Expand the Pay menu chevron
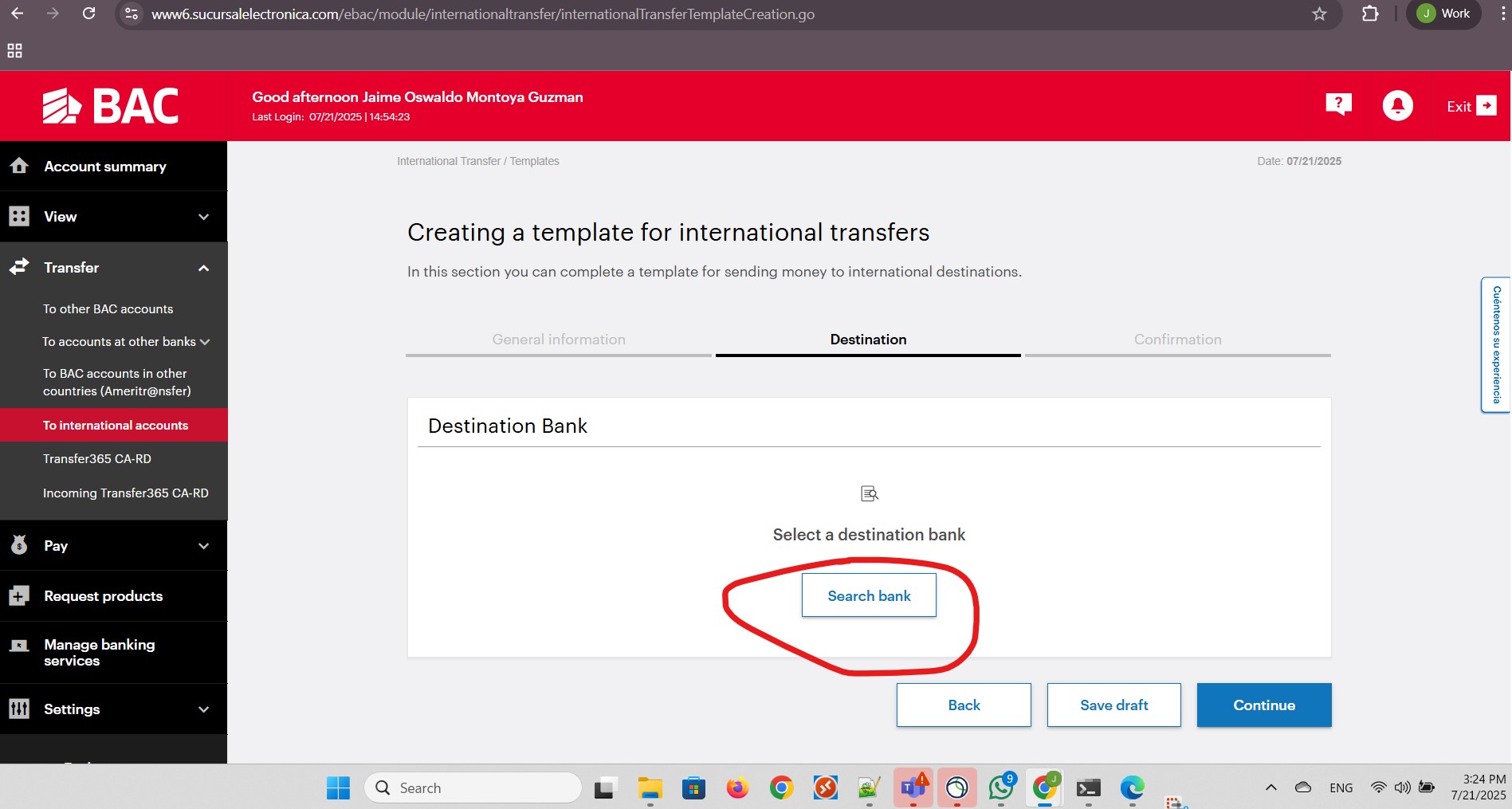1512x809 pixels. coord(204,546)
